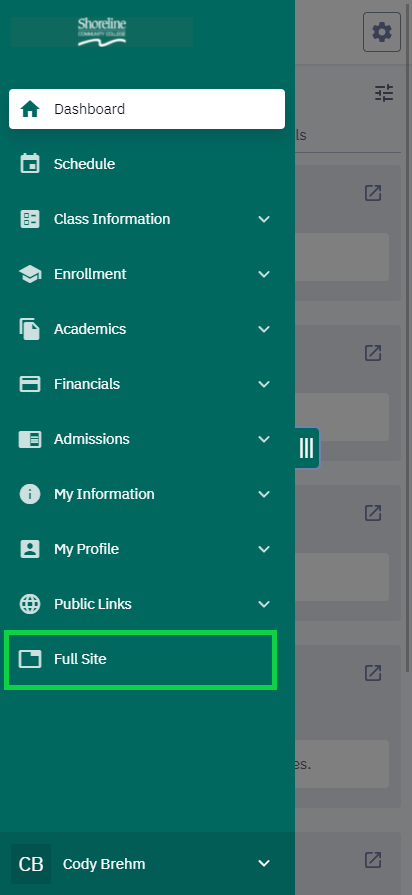Click the Enrollment graduation cap icon
The height and width of the screenshot is (895, 412).
[x=30, y=274]
